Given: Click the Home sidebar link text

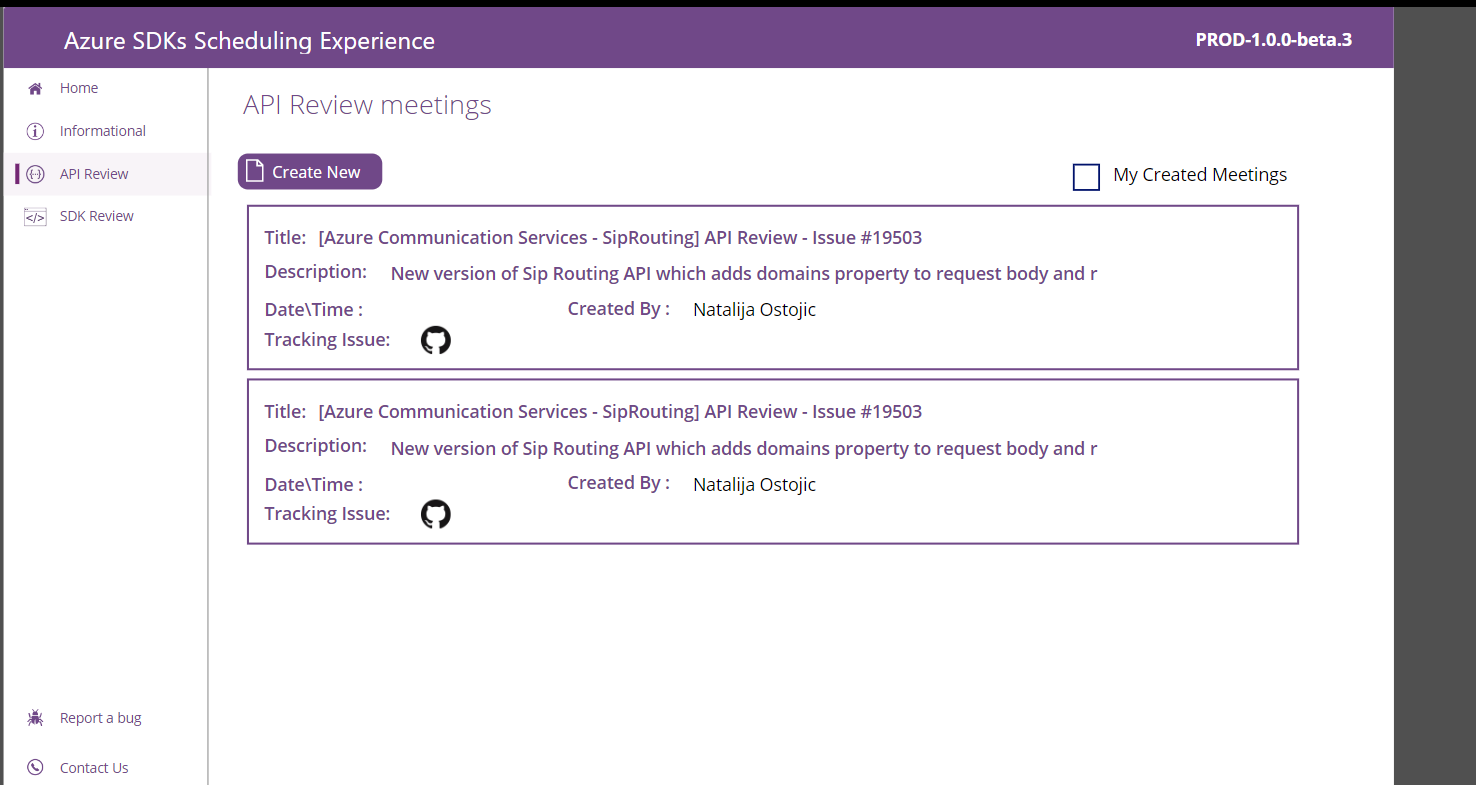Looking at the screenshot, I should point(79,88).
